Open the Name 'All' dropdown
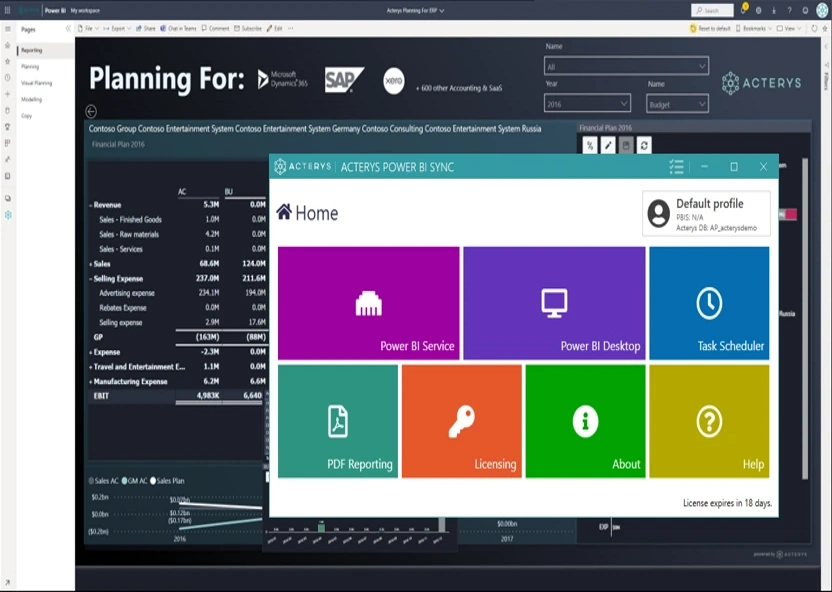Image resolution: width=832 pixels, height=592 pixels. coord(626,66)
